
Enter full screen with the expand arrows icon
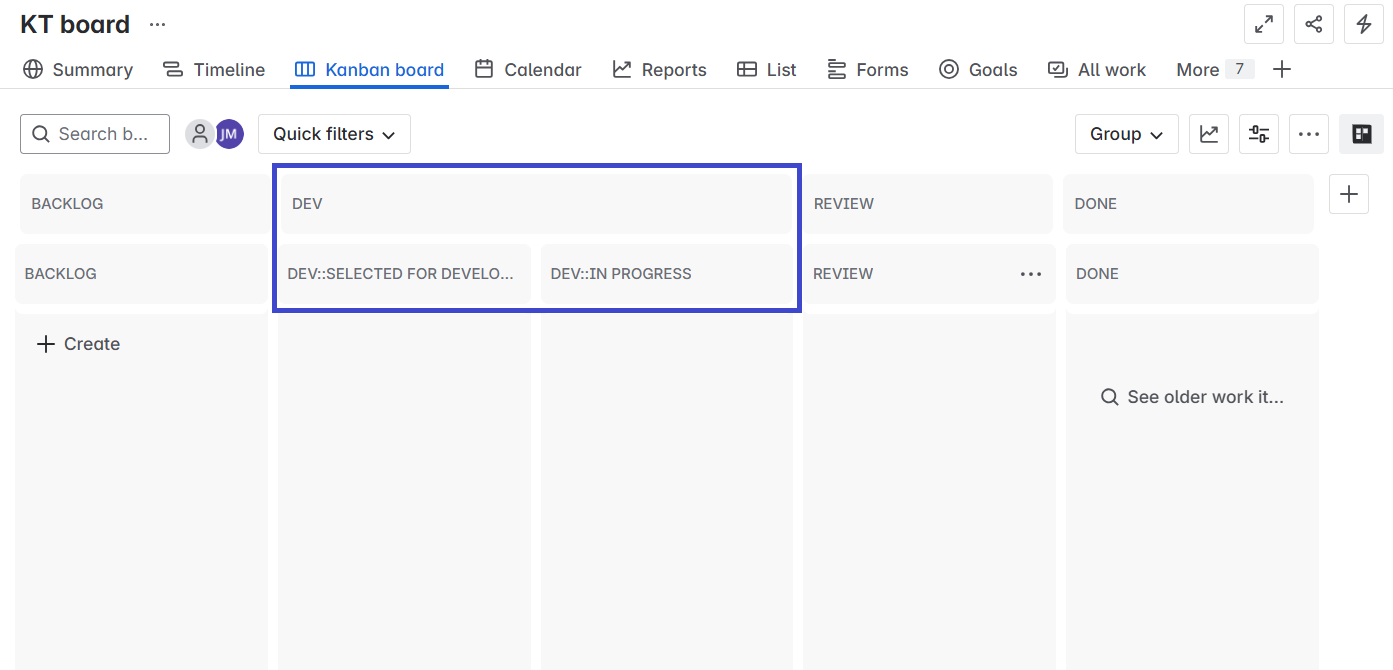[1264, 24]
